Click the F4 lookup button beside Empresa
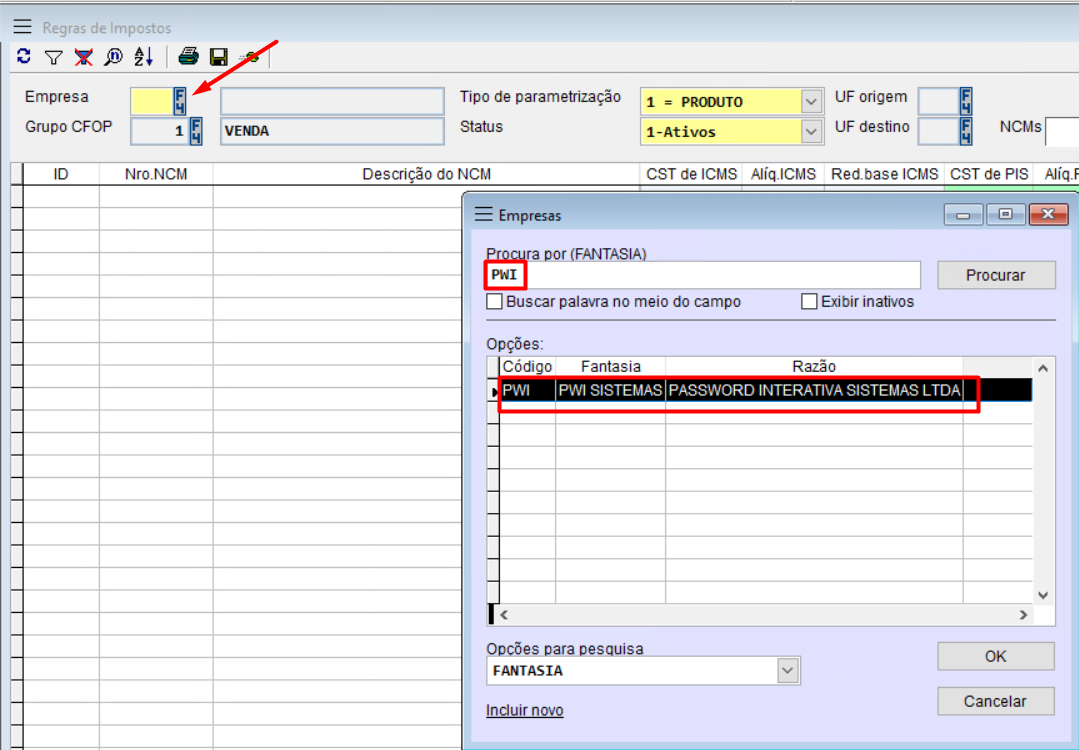1079x750 pixels. [180, 101]
